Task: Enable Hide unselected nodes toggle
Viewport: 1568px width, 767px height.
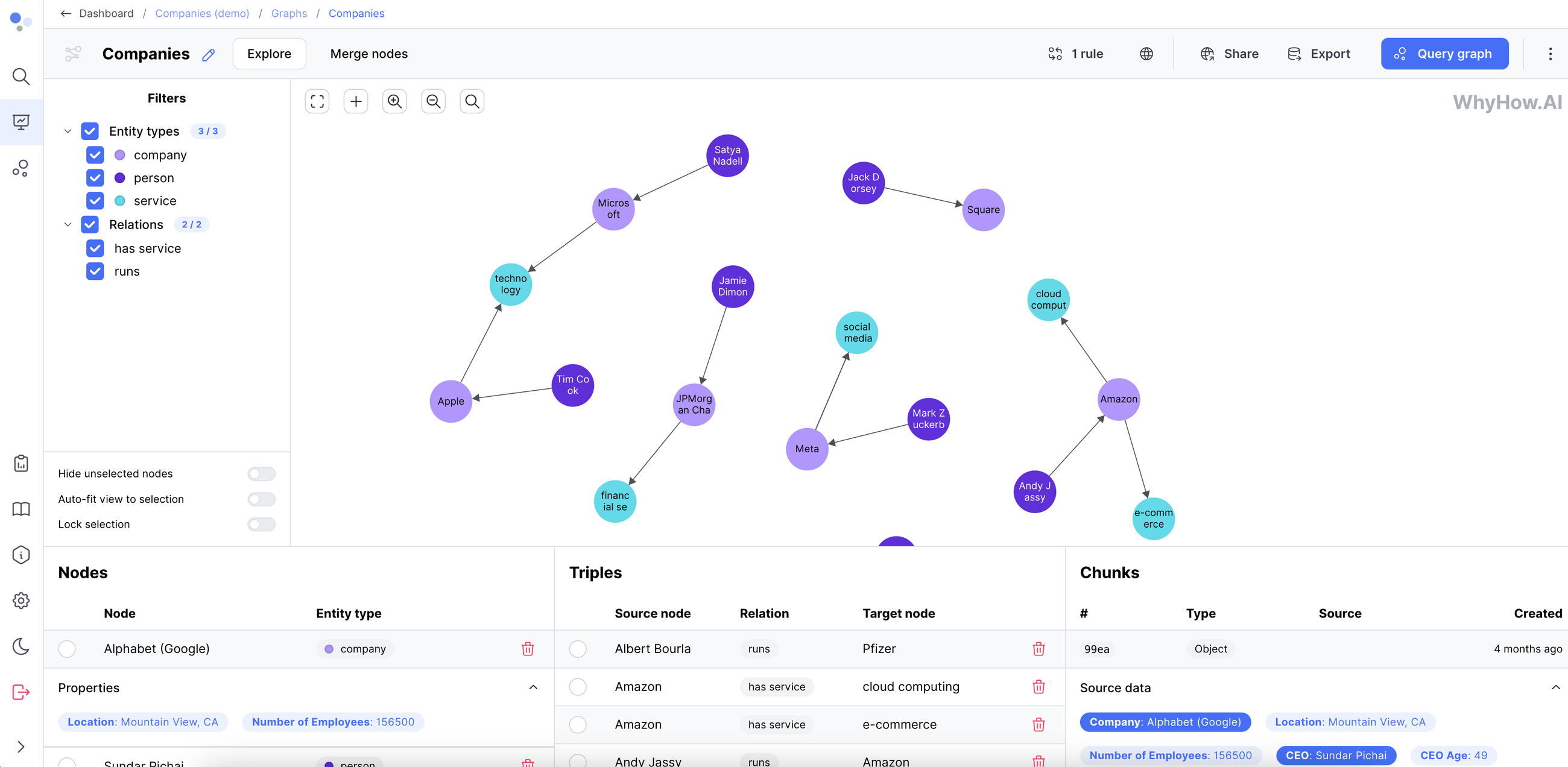Action: (x=261, y=473)
